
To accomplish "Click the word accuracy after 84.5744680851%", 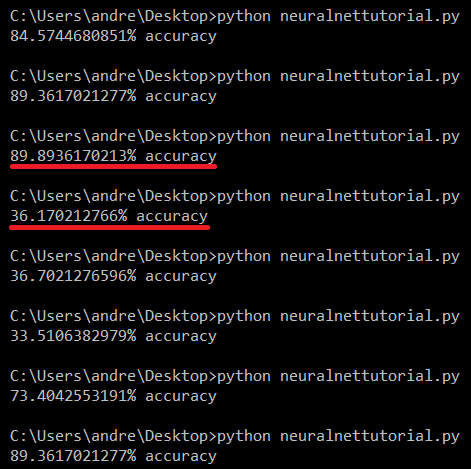I will (x=181, y=37).
